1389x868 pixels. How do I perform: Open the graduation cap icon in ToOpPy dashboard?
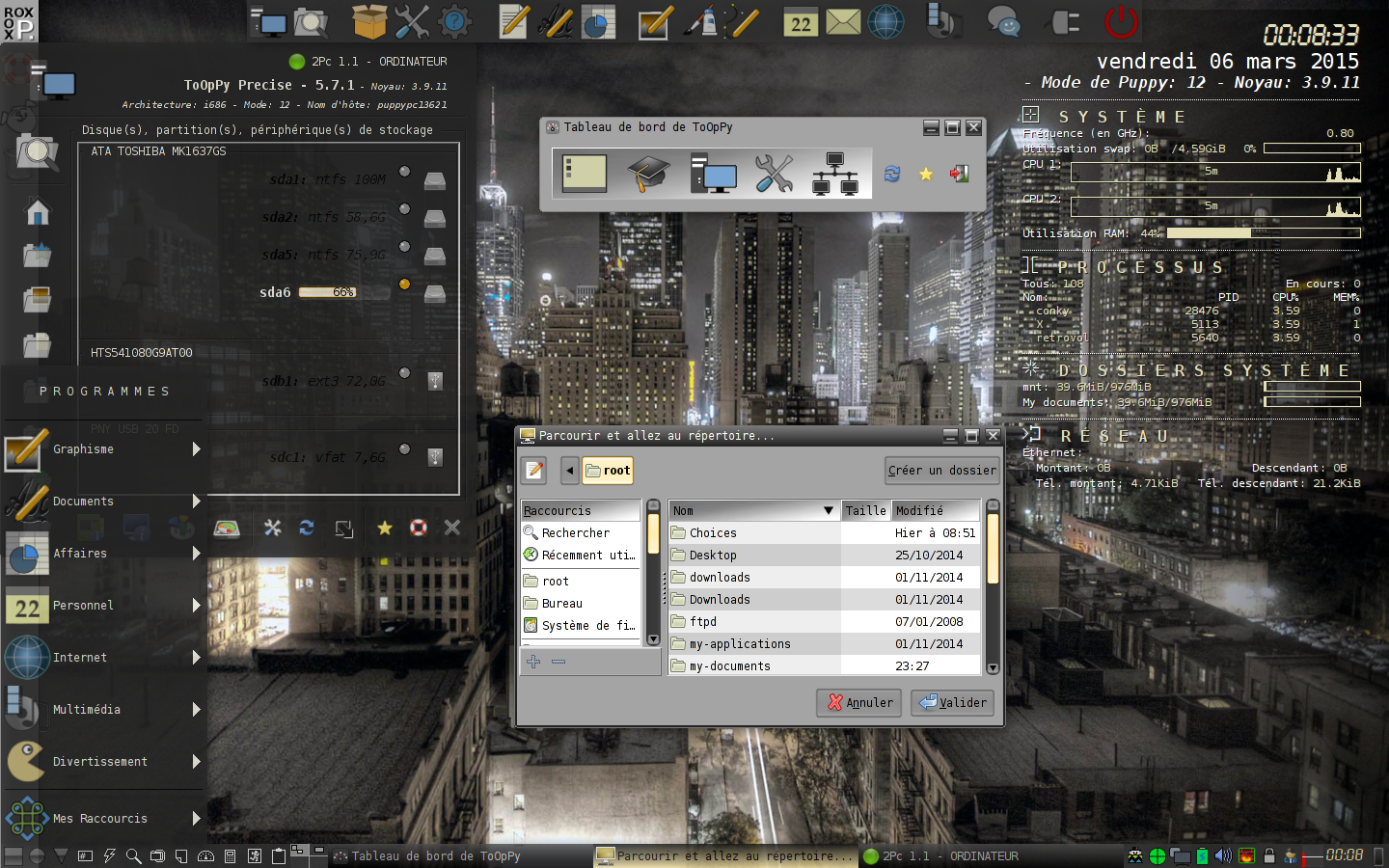tap(648, 175)
